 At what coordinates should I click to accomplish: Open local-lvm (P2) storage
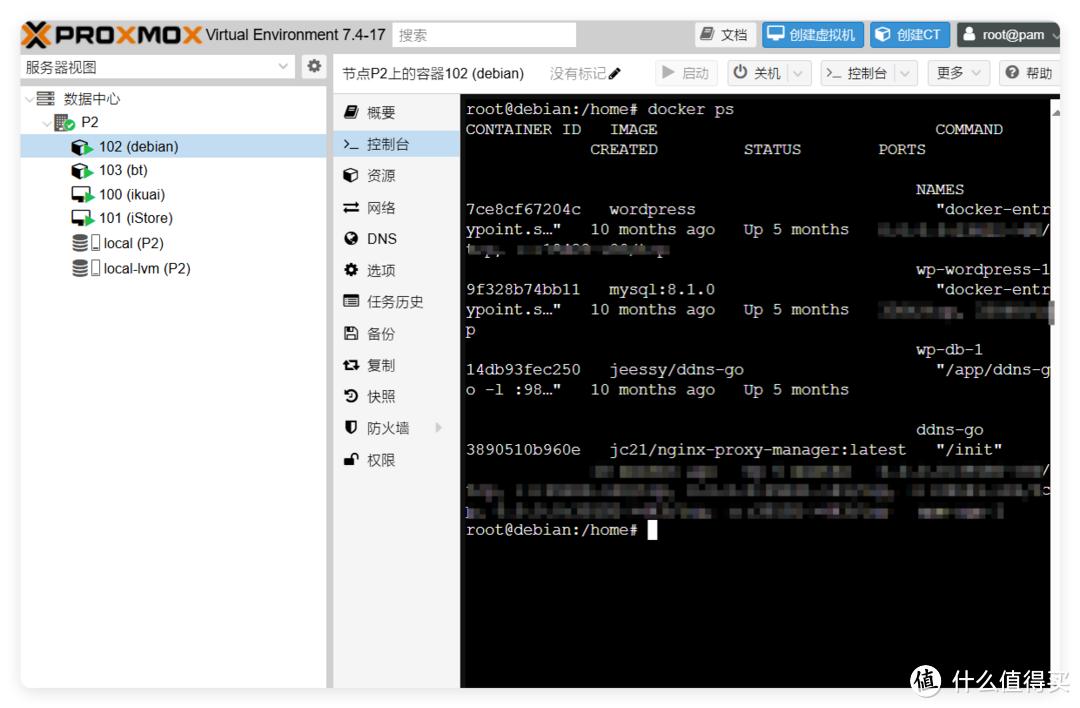pos(146,268)
